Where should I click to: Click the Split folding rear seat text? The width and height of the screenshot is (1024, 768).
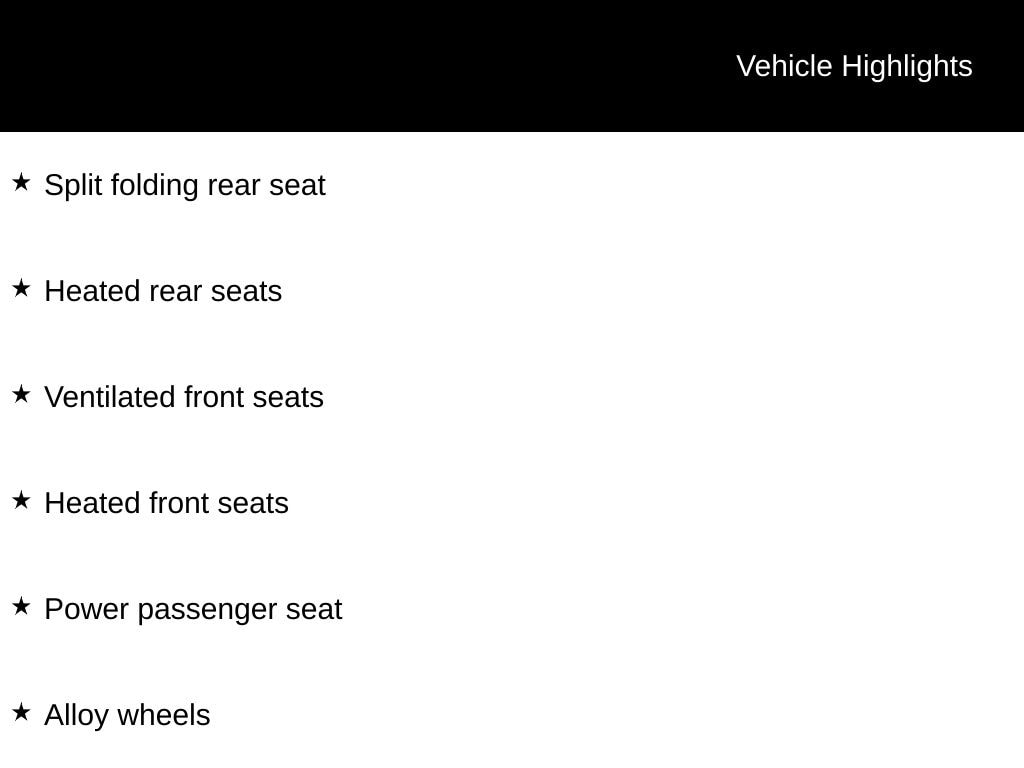185,185
